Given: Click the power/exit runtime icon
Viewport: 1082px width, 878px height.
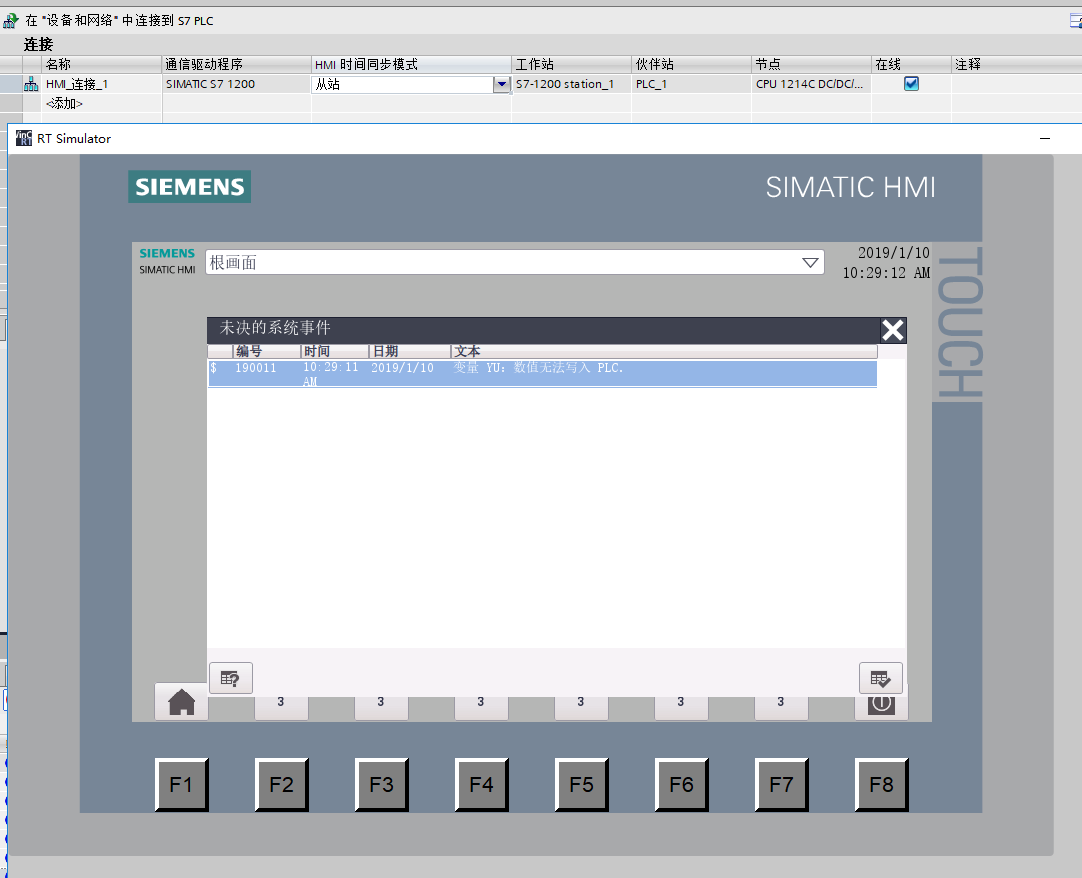Looking at the screenshot, I should 881,705.
